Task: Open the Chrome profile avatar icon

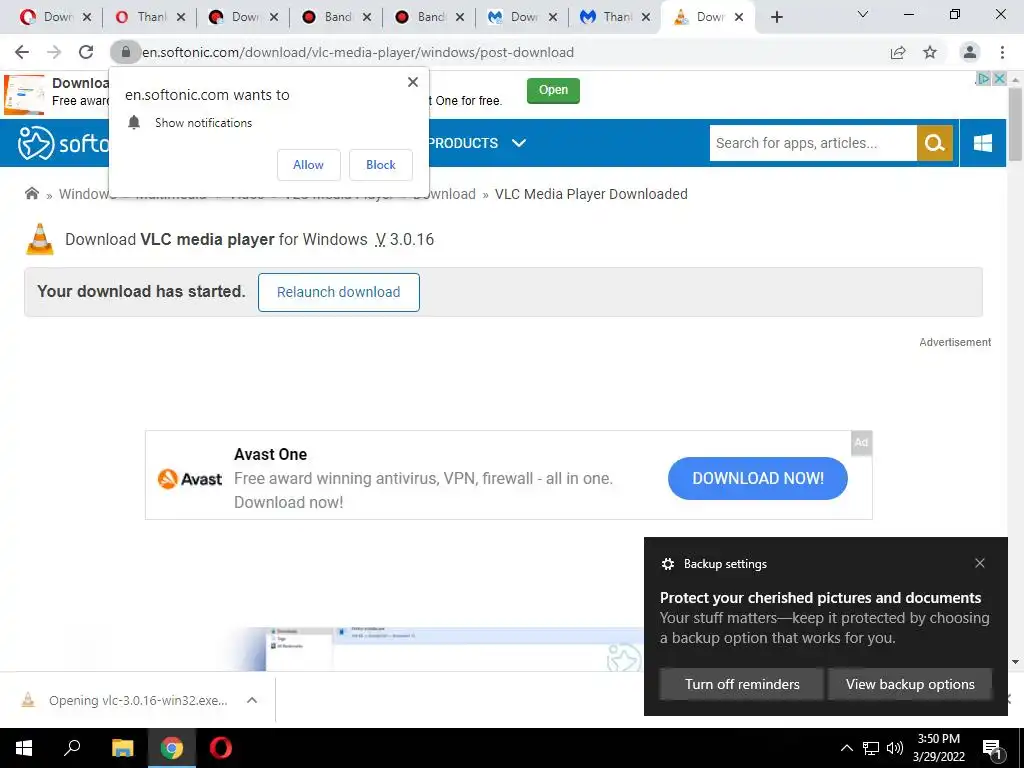Action: click(x=970, y=52)
